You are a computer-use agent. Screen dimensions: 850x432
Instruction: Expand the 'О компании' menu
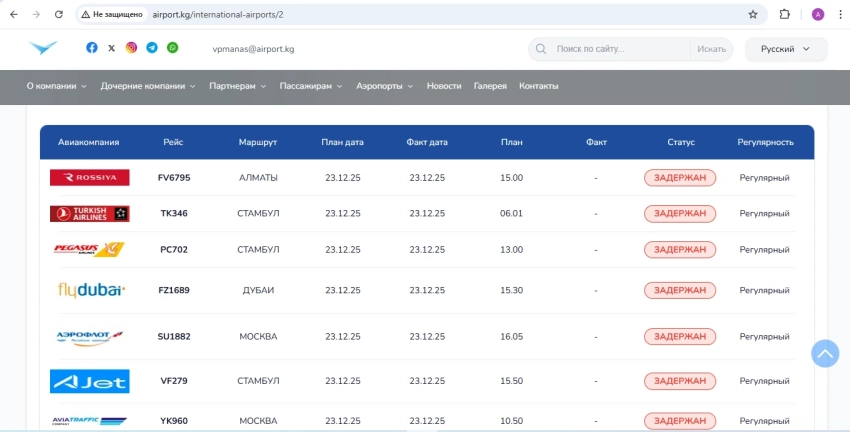56,86
